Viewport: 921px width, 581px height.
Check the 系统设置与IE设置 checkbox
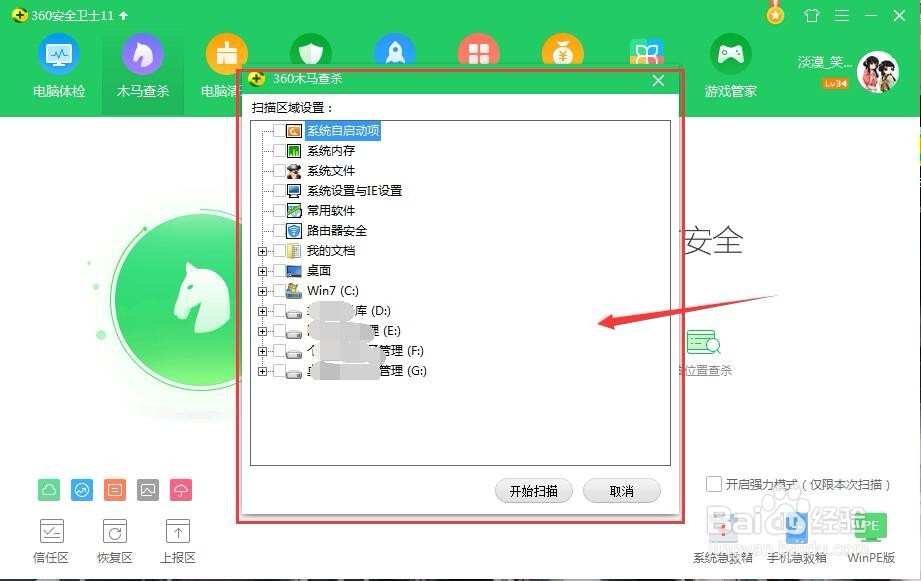[279, 190]
